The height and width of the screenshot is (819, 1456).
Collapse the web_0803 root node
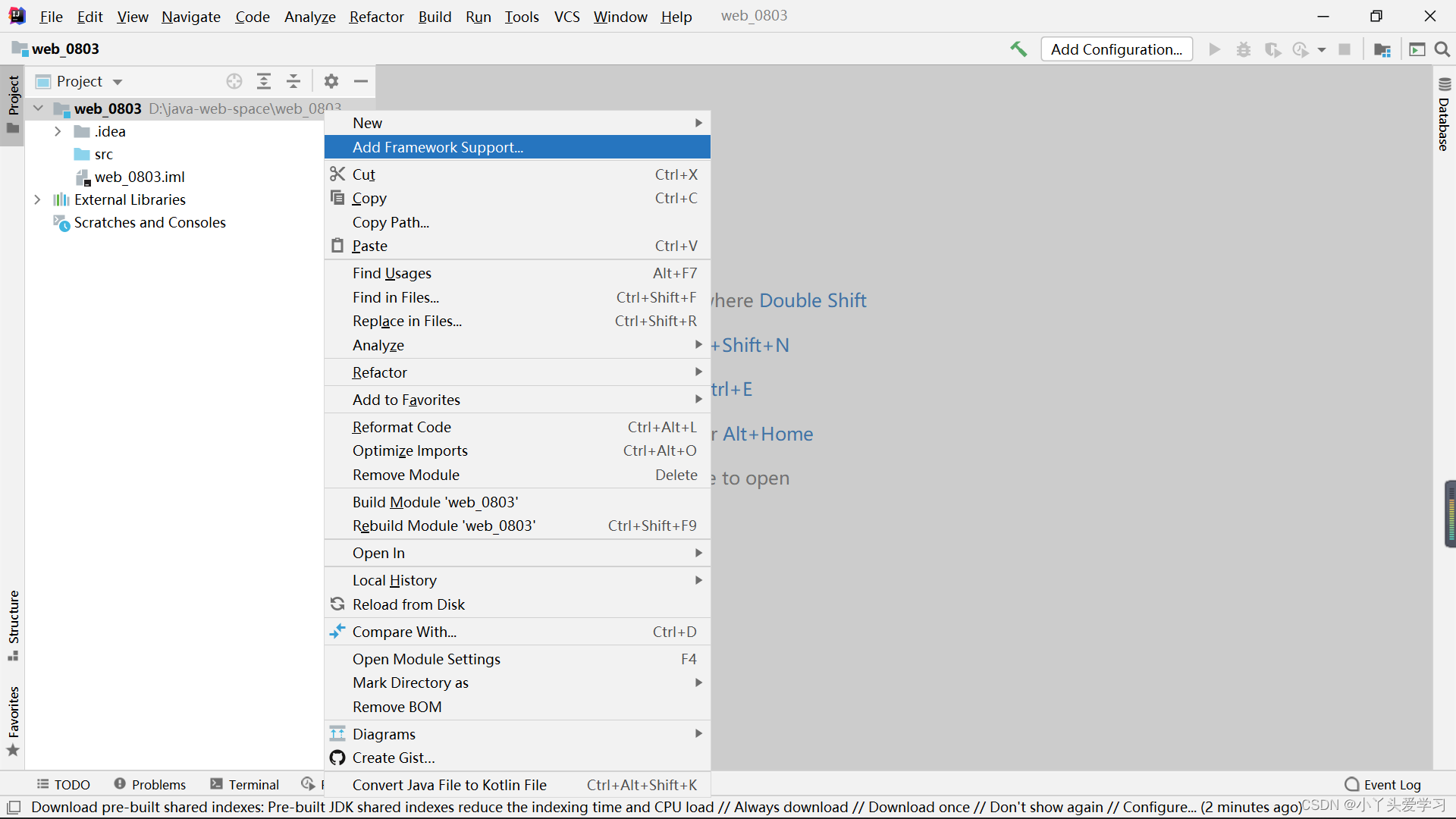coord(38,108)
